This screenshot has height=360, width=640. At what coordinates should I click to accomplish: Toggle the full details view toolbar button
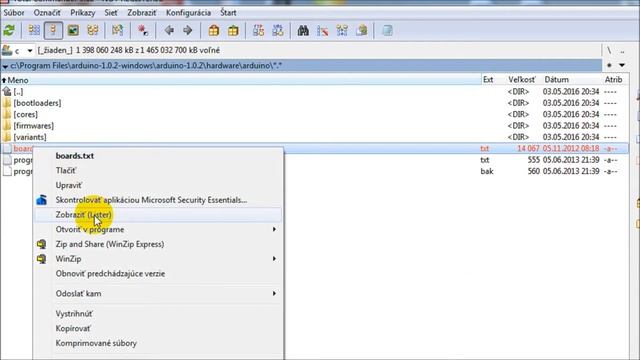[x=53, y=30]
